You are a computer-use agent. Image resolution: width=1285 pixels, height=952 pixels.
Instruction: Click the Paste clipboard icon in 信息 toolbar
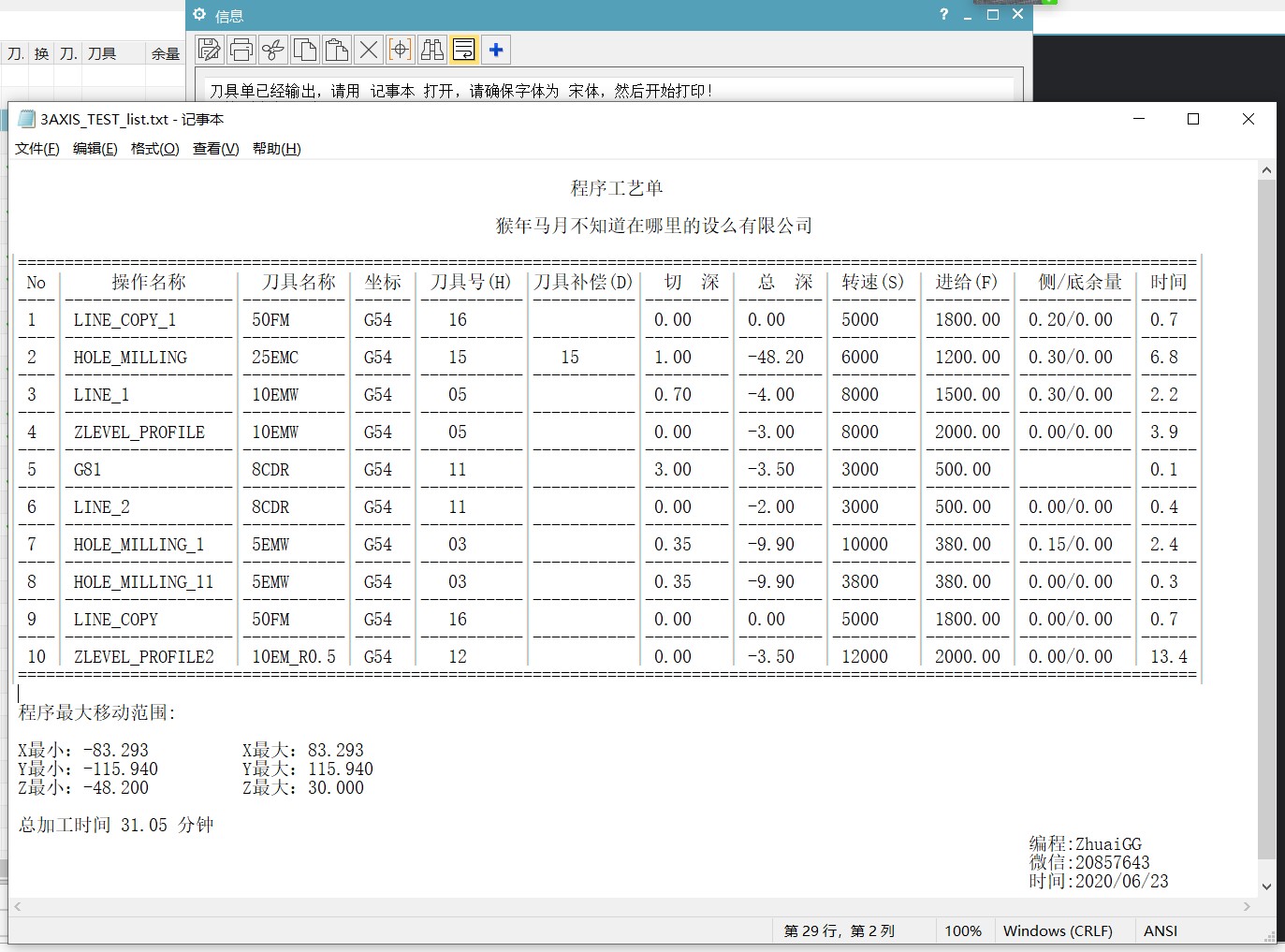click(x=337, y=50)
